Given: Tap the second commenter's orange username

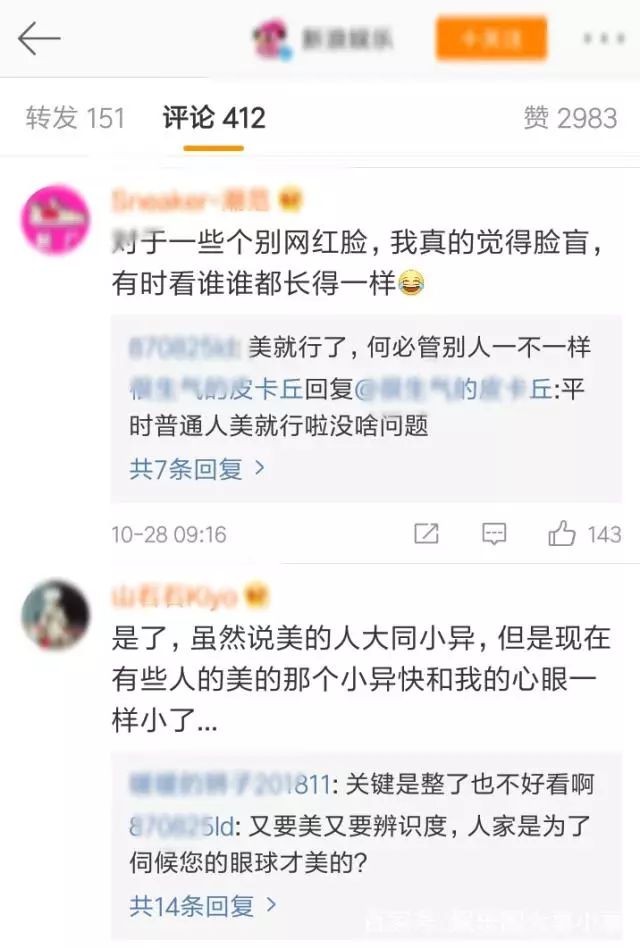Looking at the screenshot, I should pyautogui.click(x=174, y=597).
